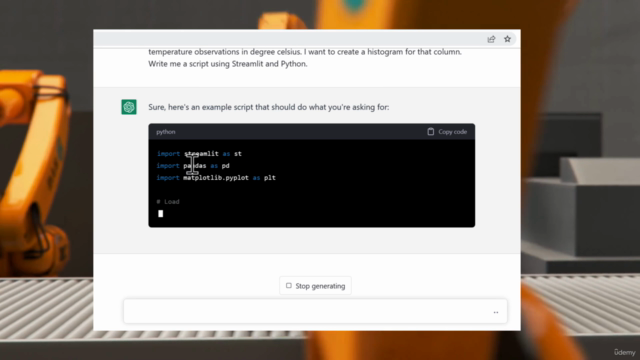Bookmark this page with the star icon

[507, 39]
